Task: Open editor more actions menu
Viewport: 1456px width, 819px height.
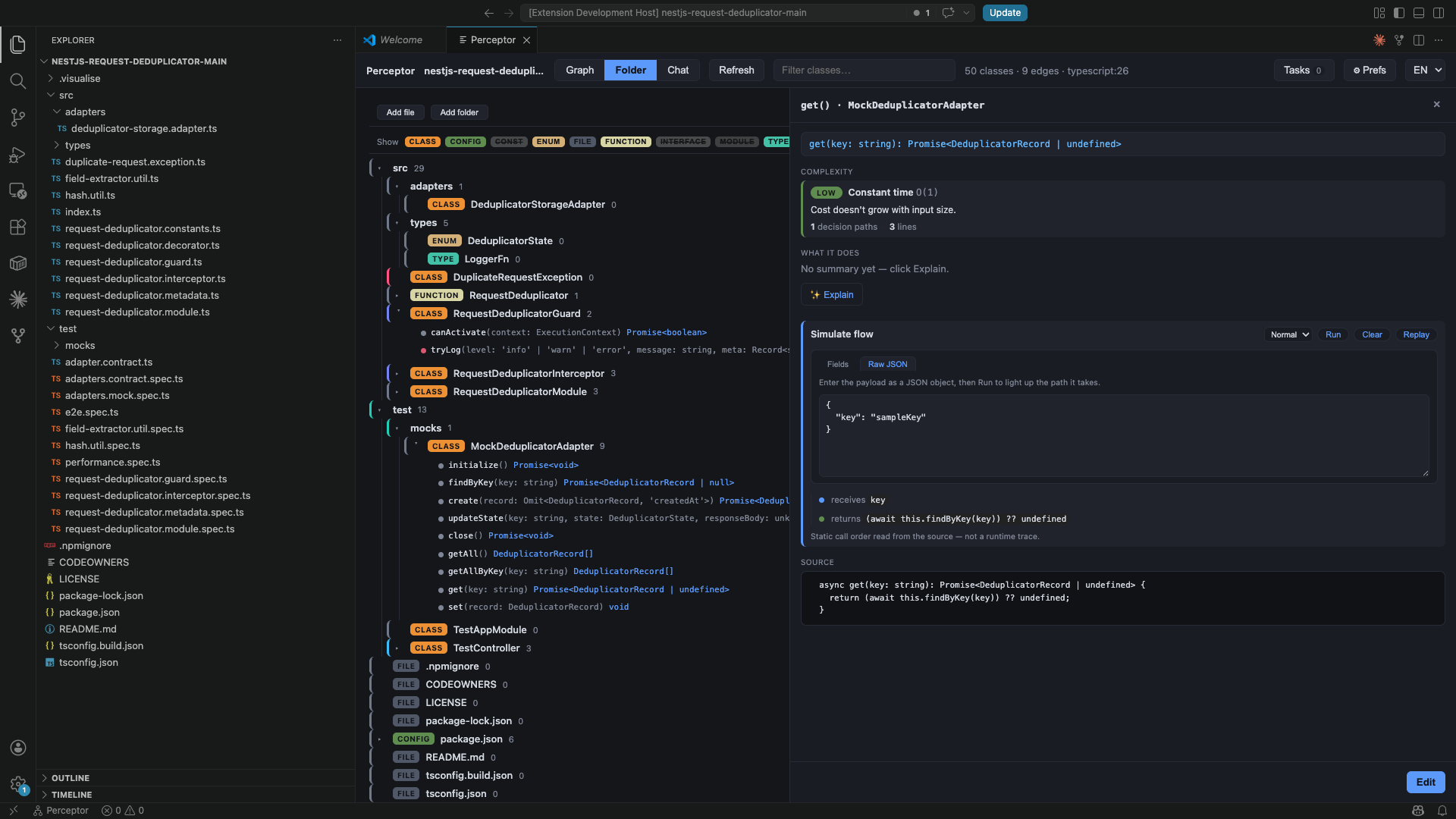Action: click(x=1439, y=40)
